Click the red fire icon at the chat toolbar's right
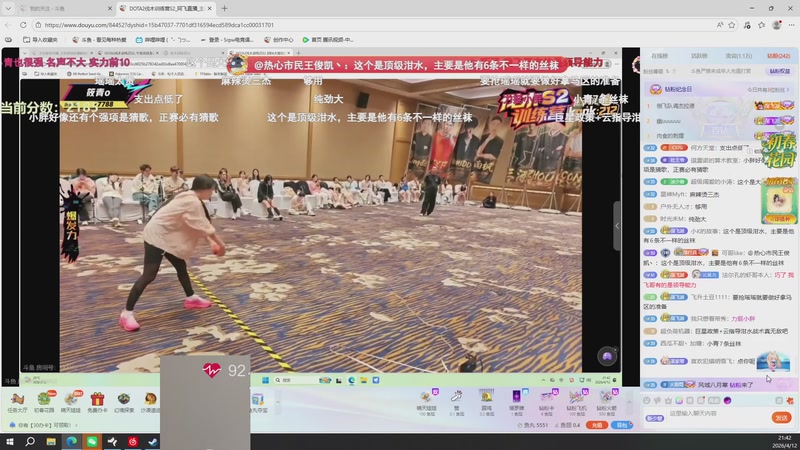 (x=790, y=401)
